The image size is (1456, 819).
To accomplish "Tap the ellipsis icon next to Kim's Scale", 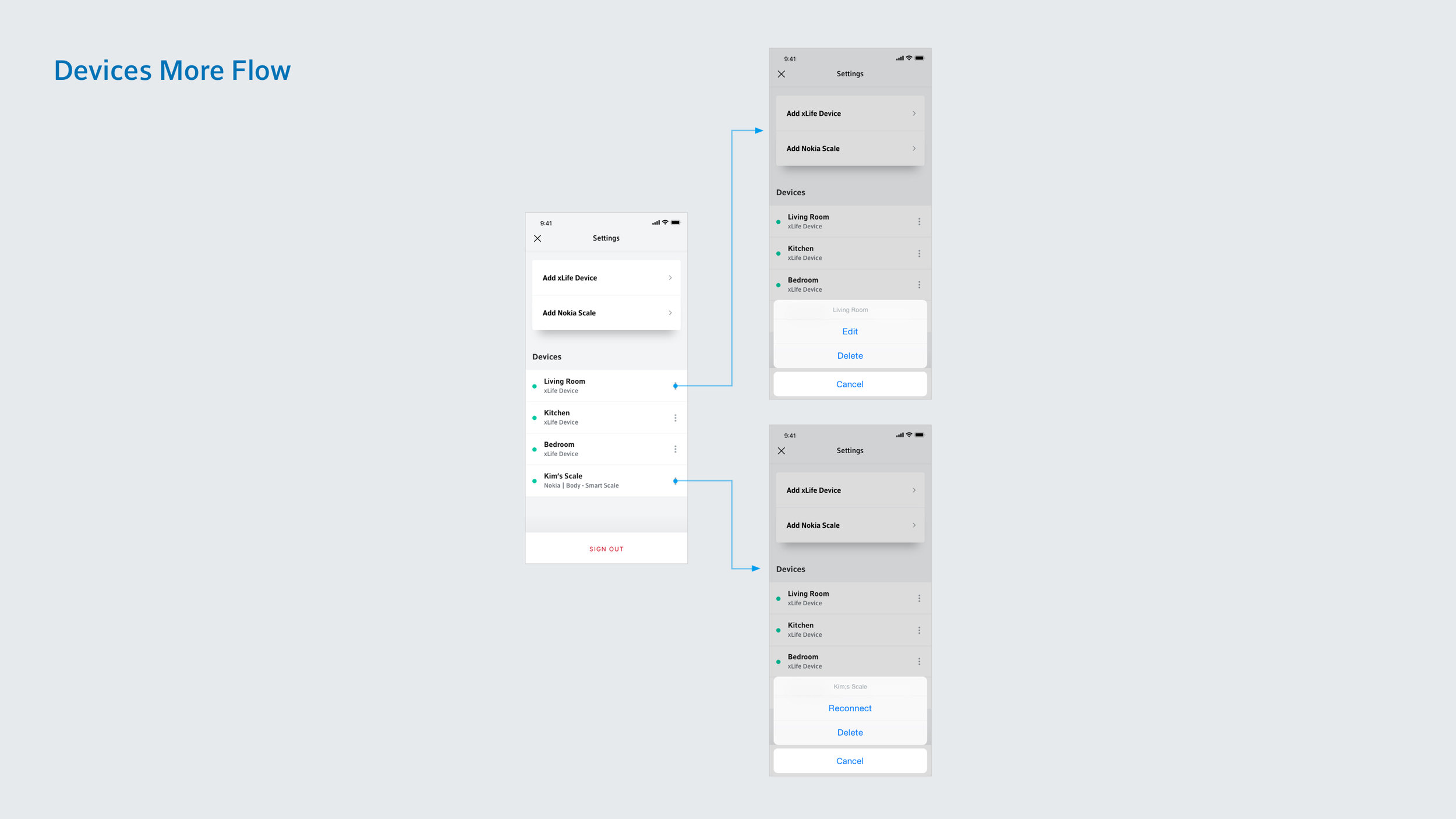I will click(674, 480).
